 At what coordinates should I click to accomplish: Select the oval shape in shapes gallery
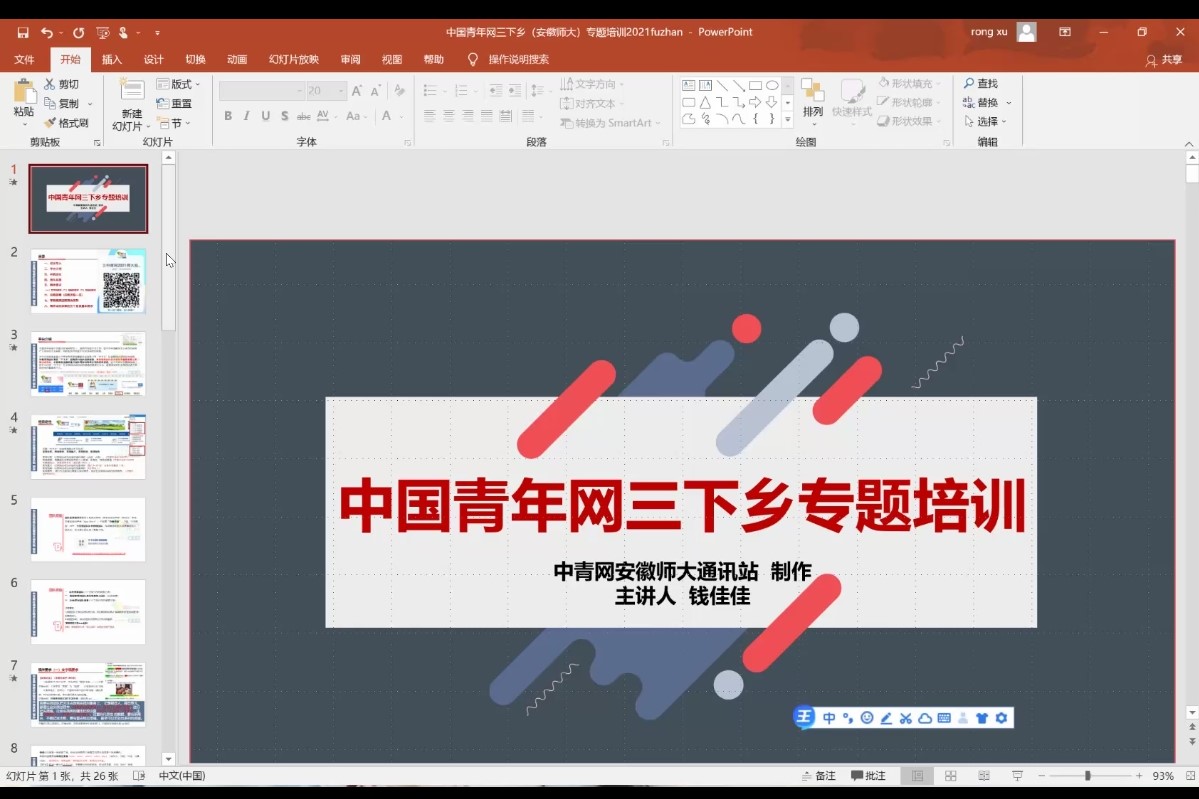pyautogui.click(x=772, y=86)
